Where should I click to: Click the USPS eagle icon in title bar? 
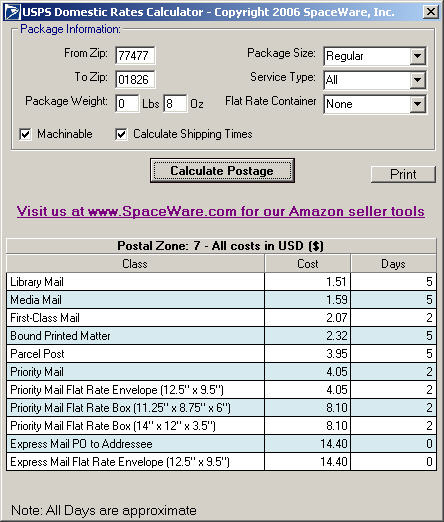pyautogui.click(x=13, y=12)
